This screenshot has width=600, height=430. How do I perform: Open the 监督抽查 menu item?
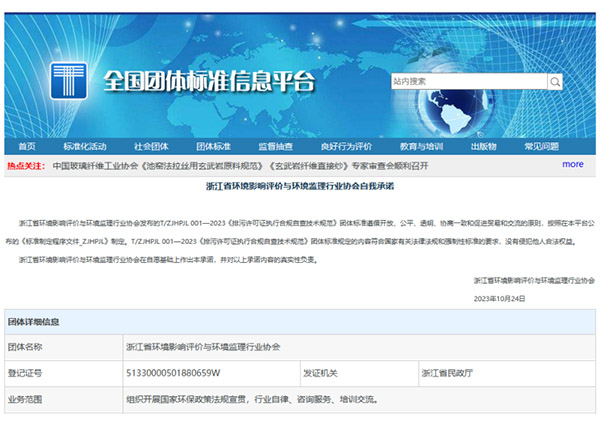tap(276, 147)
